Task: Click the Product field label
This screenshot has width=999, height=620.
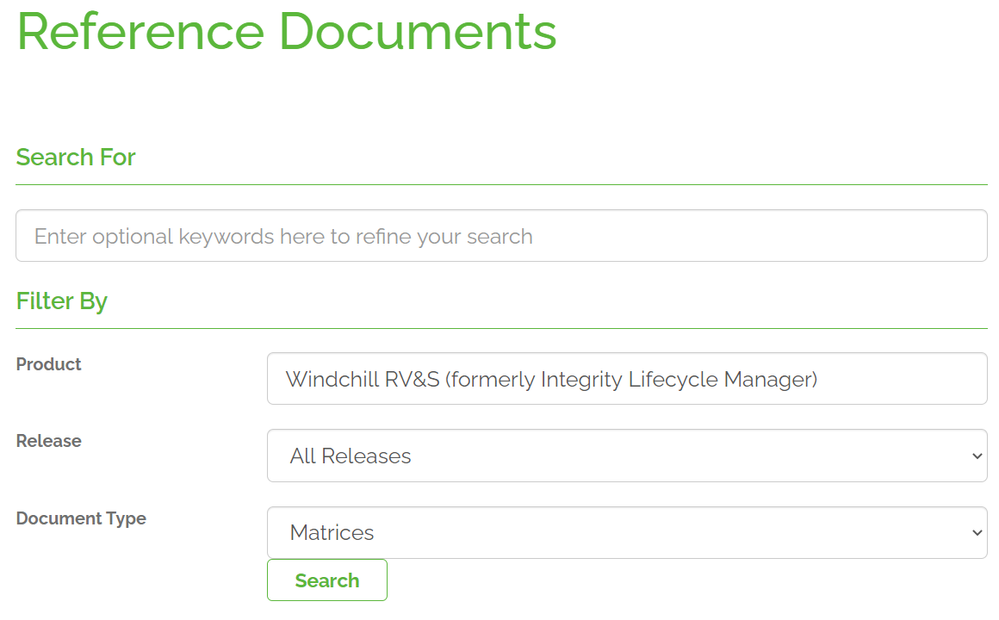Action: (48, 364)
